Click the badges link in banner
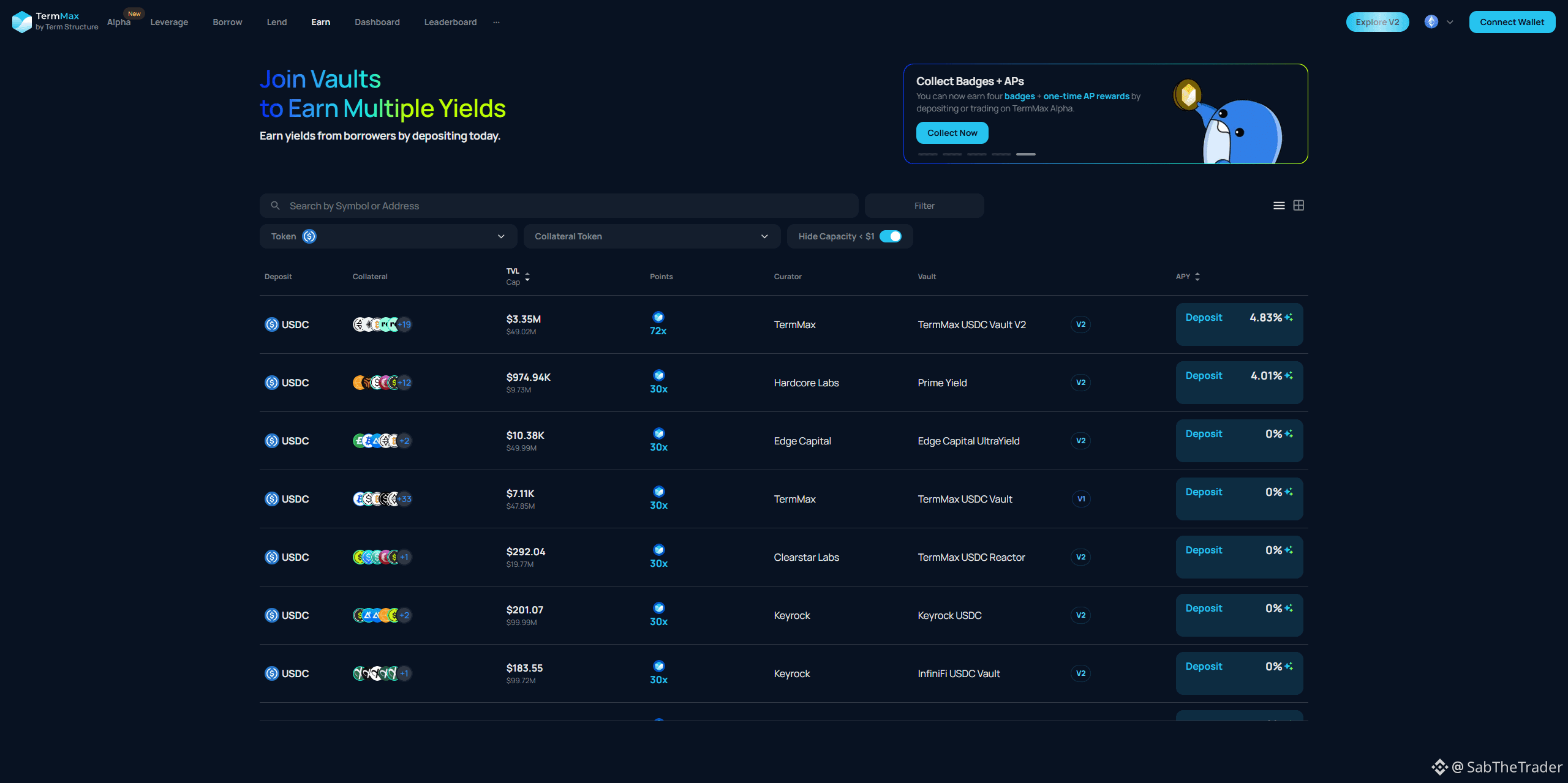The image size is (1568, 783). tap(1019, 96)
